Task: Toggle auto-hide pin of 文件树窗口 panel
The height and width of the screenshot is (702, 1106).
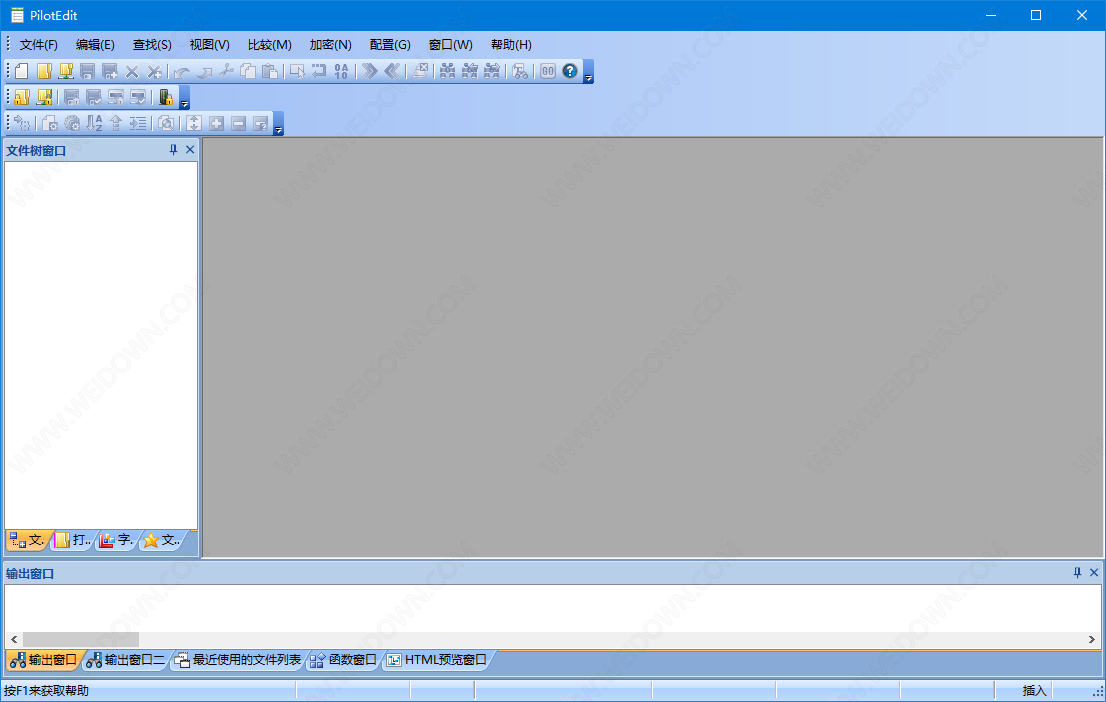Action: (x=174, y=150)
